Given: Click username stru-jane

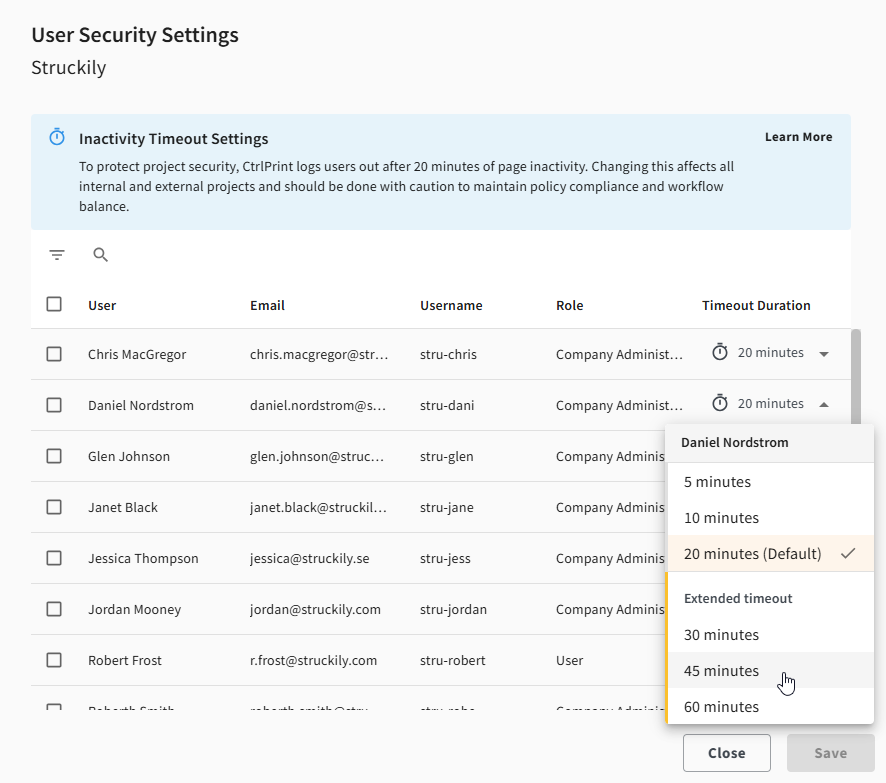Looking at the screenshot, I should tap(446, 507).
